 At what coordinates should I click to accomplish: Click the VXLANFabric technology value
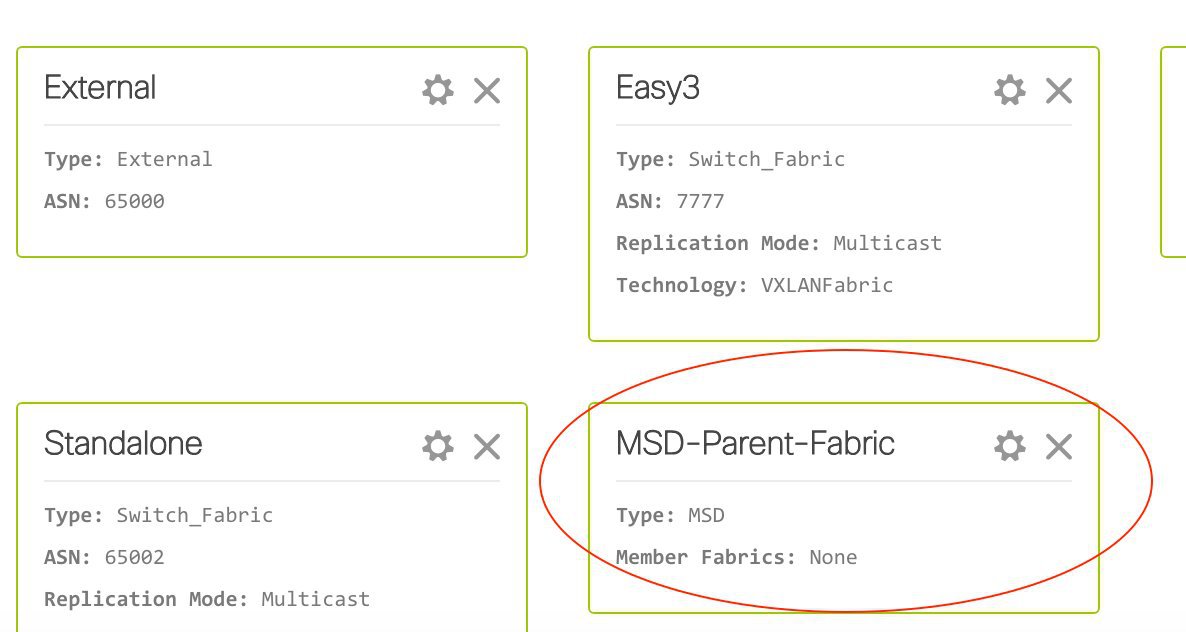(x=827, y=285)
